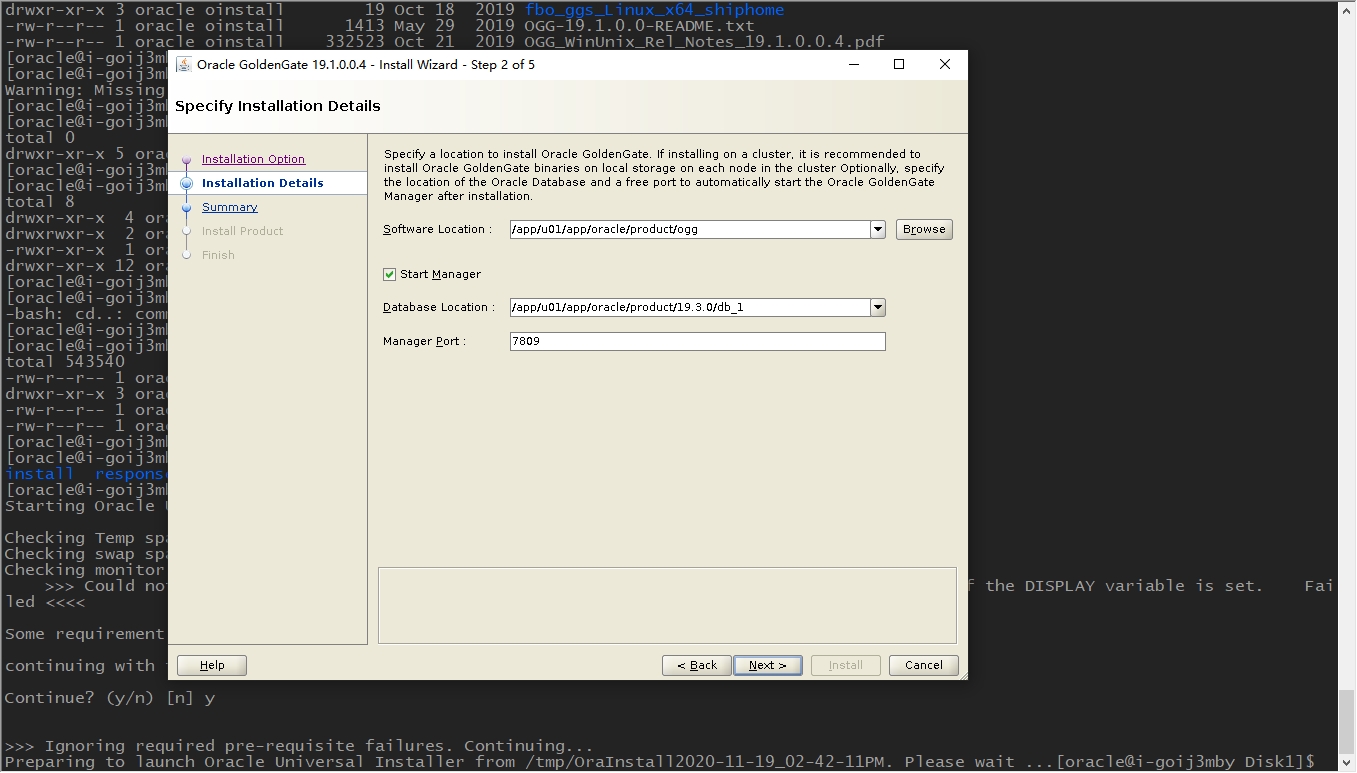The height and width of the screenshot is (773, 1357).
Task: Open the Database Location dropdown
Action: (877, 307)
